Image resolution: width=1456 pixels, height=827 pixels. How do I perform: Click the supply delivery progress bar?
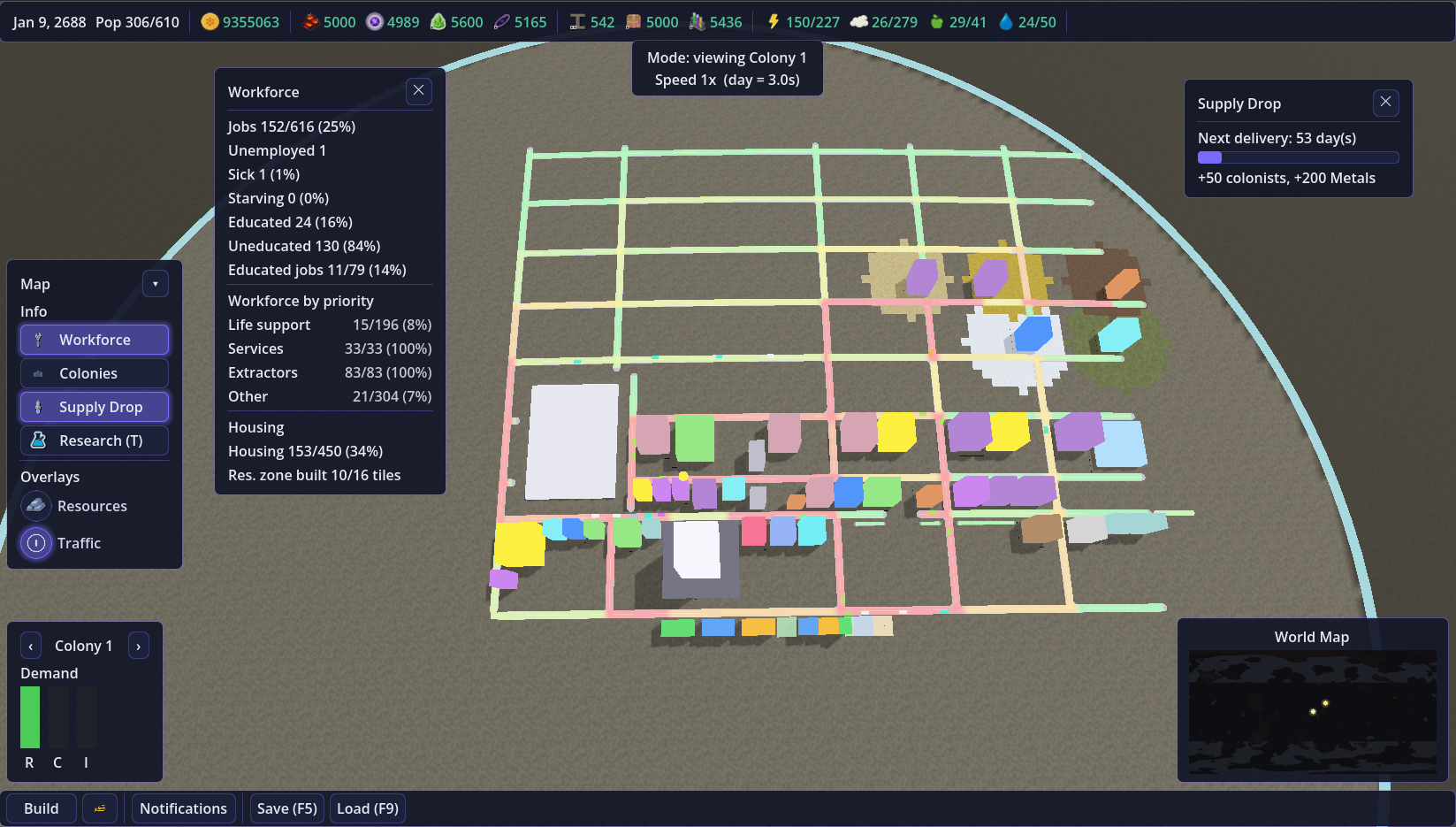(1298, 157)
